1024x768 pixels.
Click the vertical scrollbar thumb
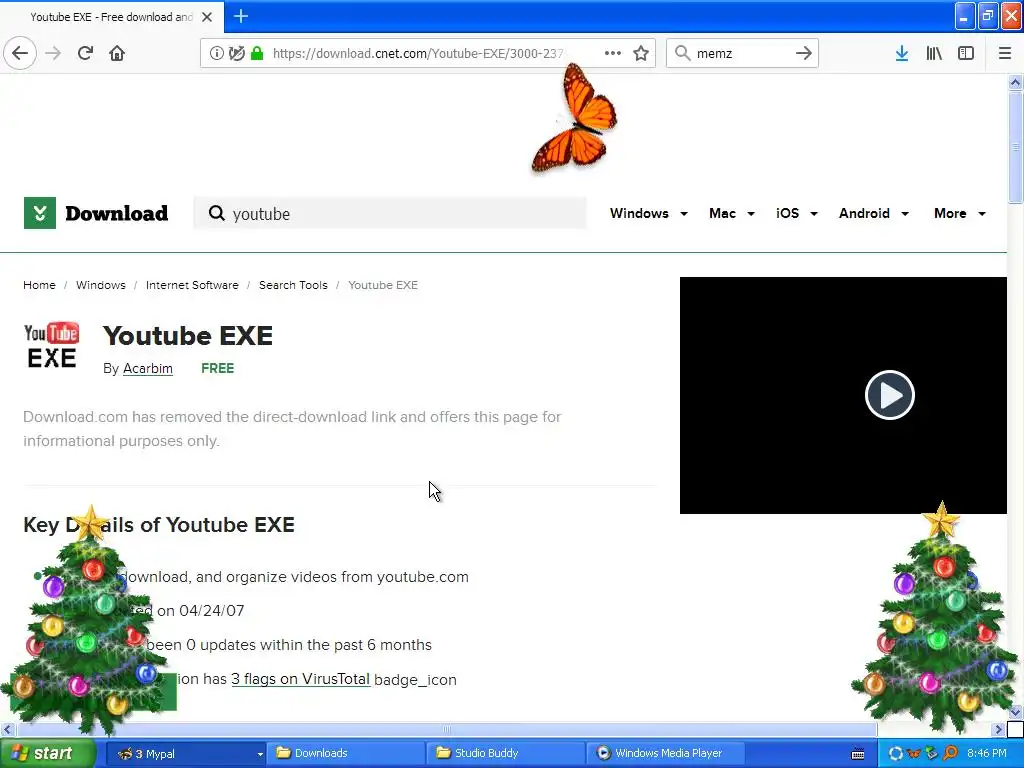[x=1016, y=148]
